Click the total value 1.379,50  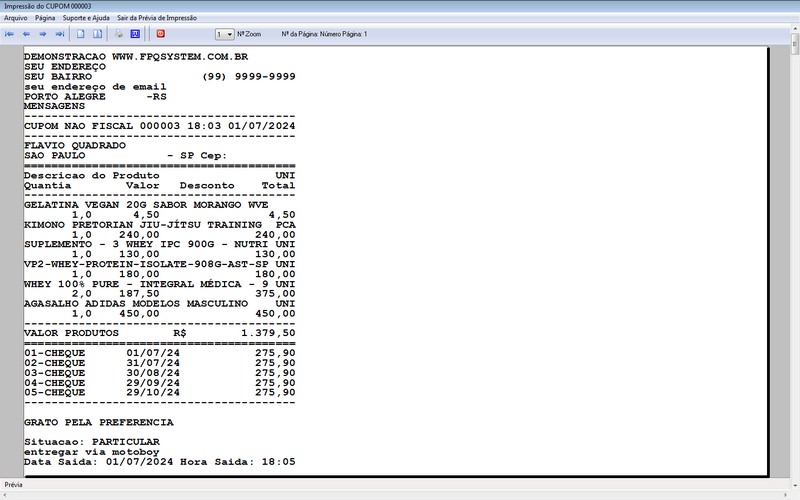(x=268, y=333)
